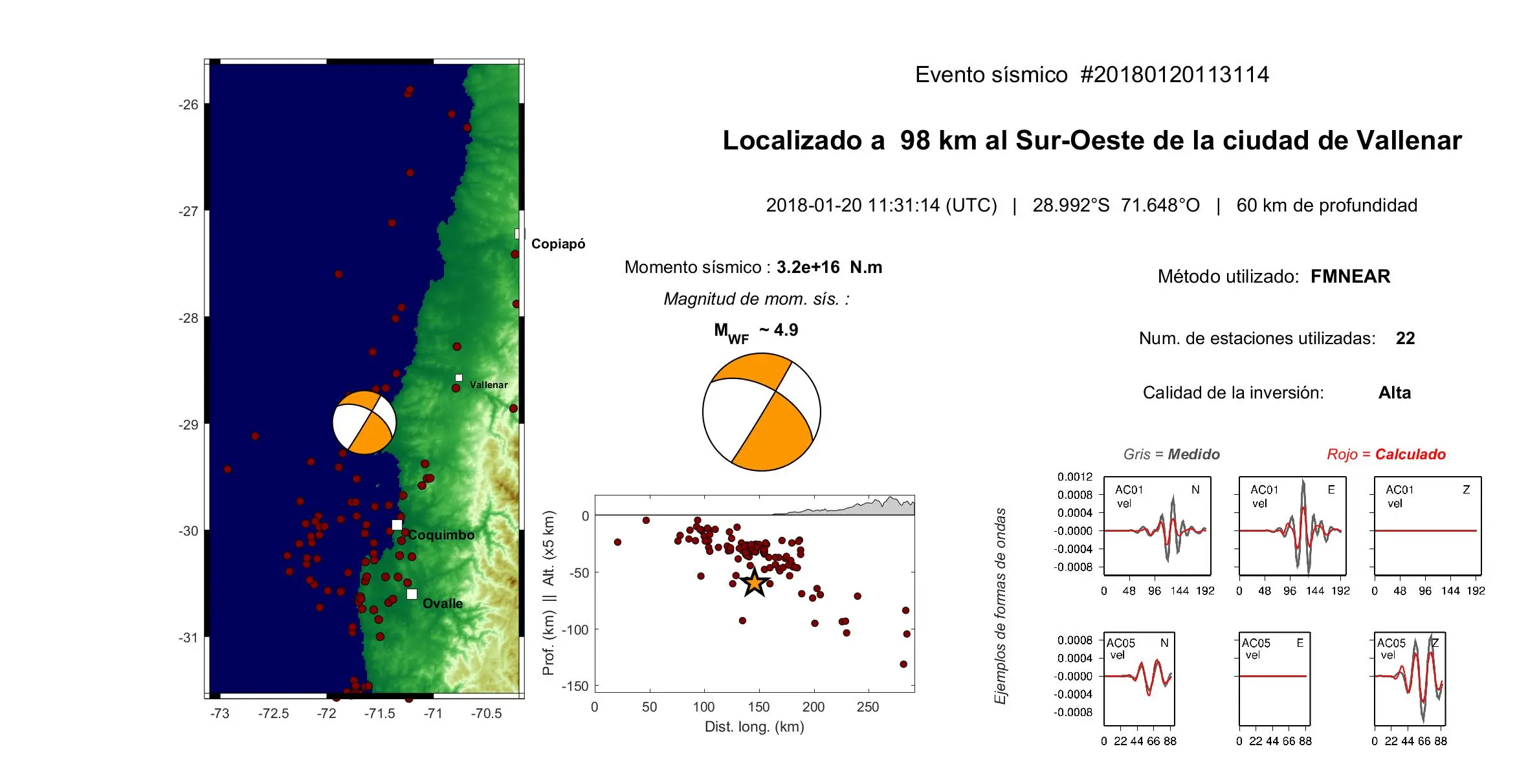Click the Coquimbo city label
The image size is (1539, 784).
[441, 535]
